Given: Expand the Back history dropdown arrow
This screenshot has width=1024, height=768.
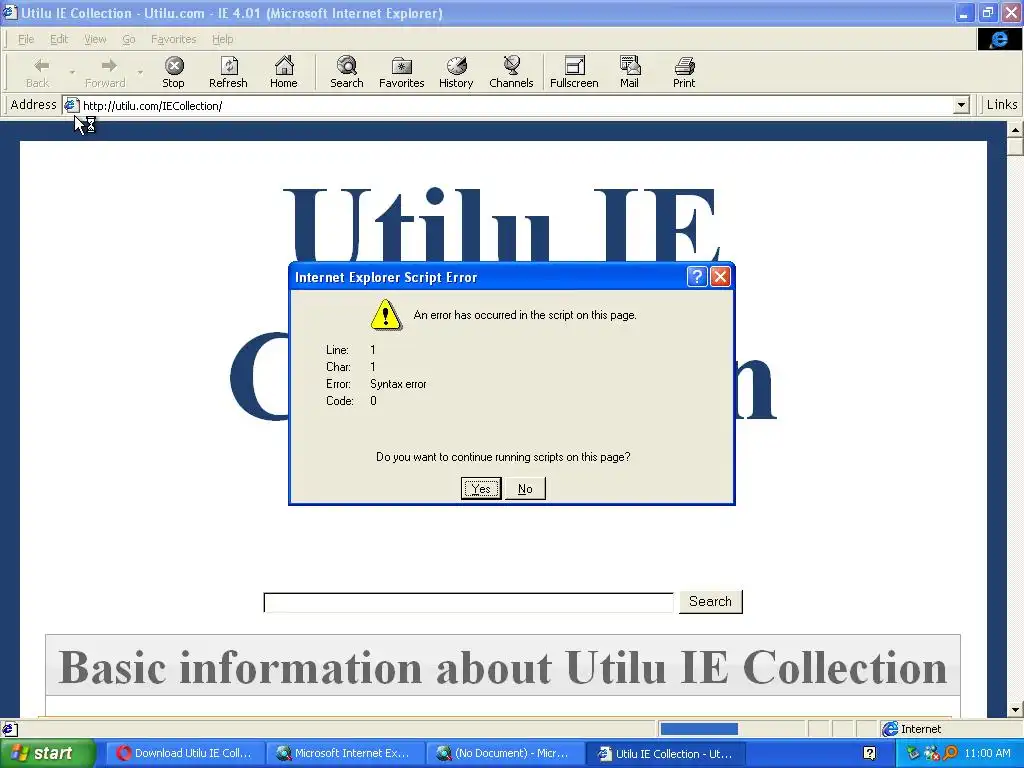Looking at the screenshot, I should click(72, 72).
